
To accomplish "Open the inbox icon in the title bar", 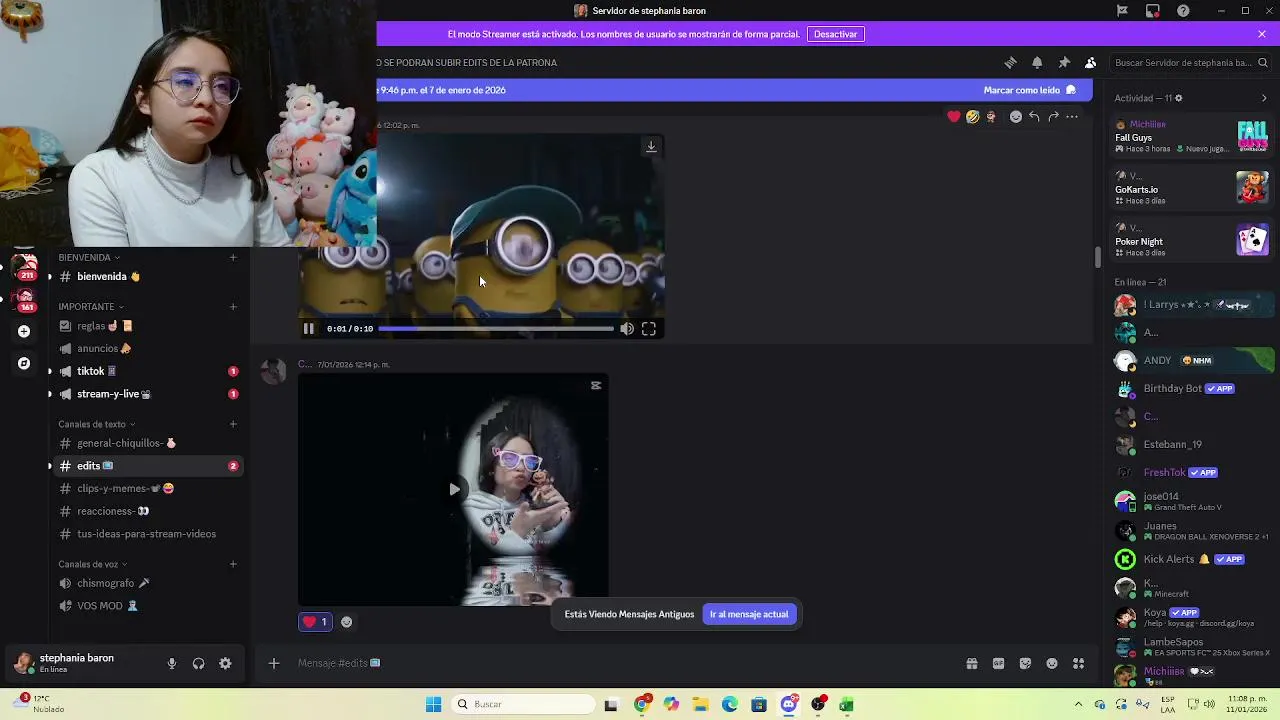I will (1153, 10).
